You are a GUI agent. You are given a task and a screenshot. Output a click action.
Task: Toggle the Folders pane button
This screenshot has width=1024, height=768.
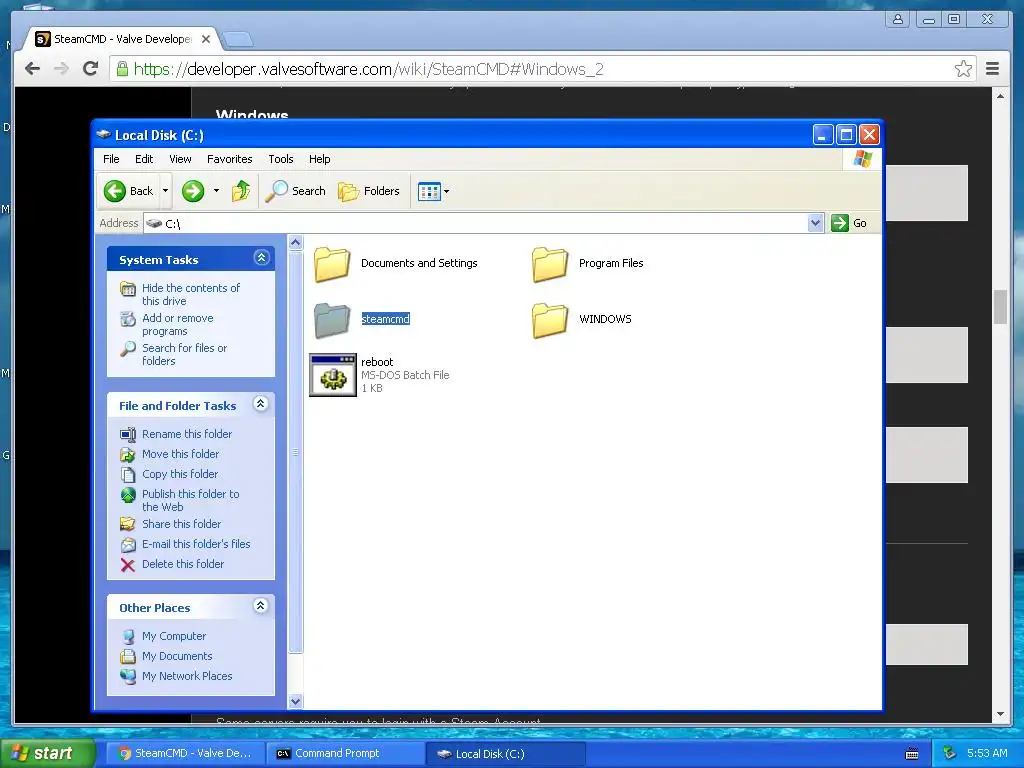click(368, 191)
